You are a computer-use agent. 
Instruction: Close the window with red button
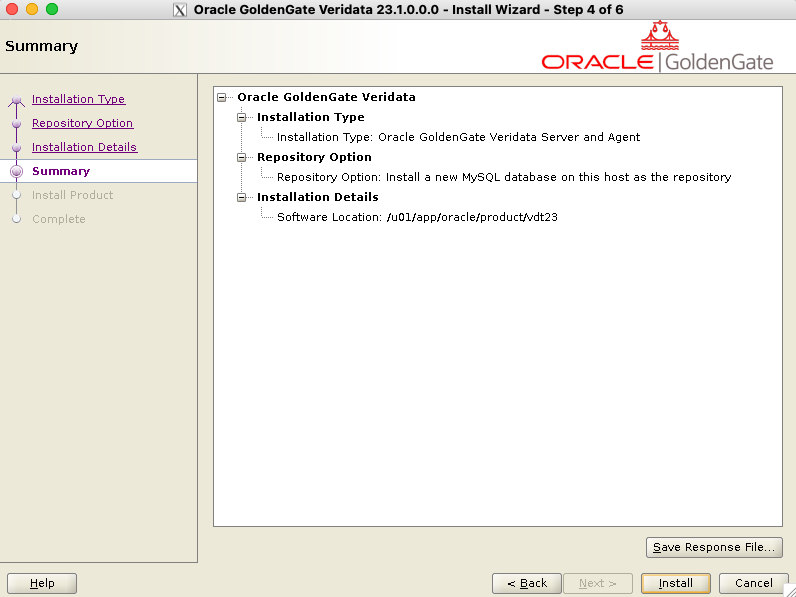11,9
